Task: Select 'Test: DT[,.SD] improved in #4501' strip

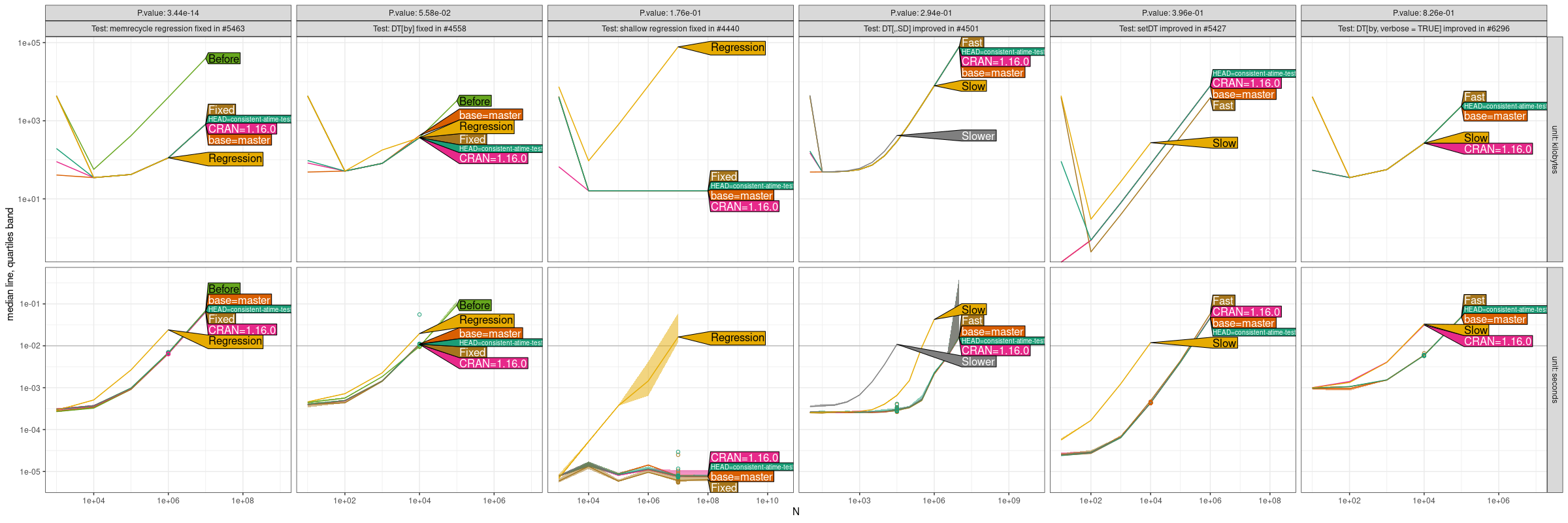Action: [921, 29]
